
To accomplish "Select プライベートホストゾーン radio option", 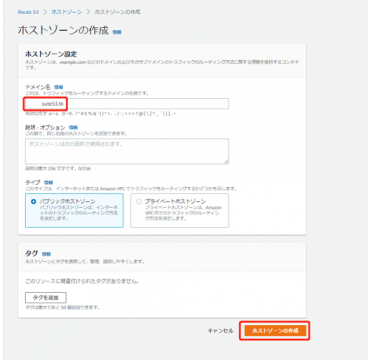I will (139, 202).
